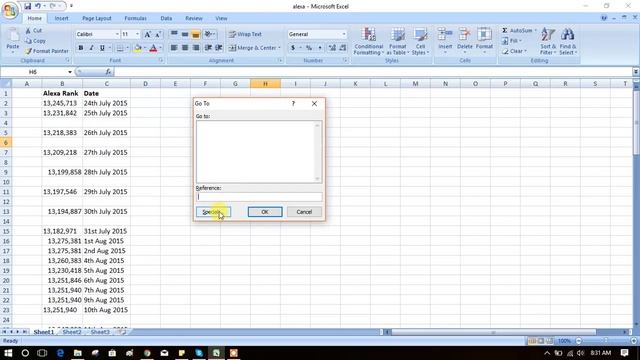Activate Format Painter
The image size is (640, 360).
pyautogui.click(x=47, y=51)
